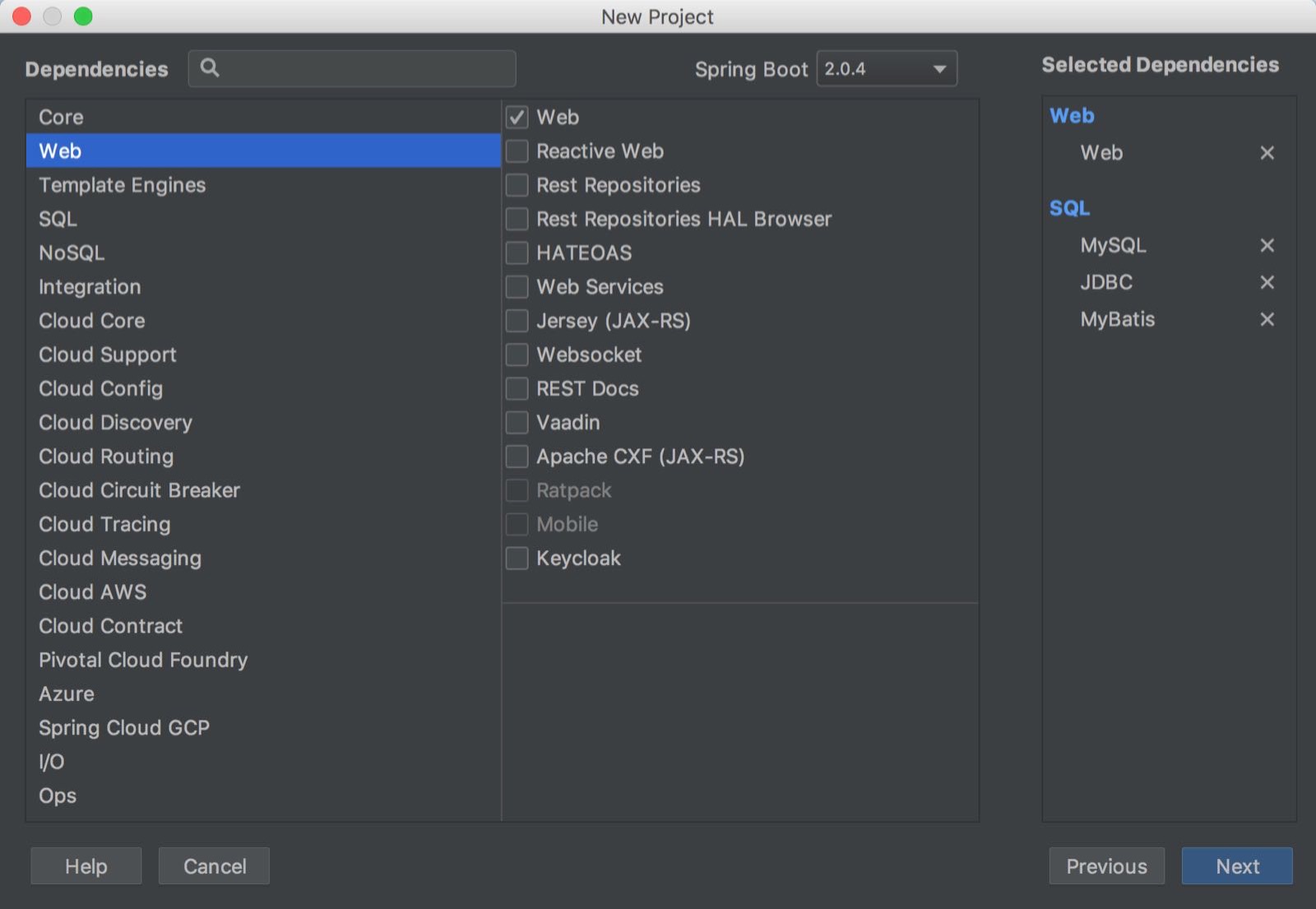Select the Web category in list

[263, 151]
